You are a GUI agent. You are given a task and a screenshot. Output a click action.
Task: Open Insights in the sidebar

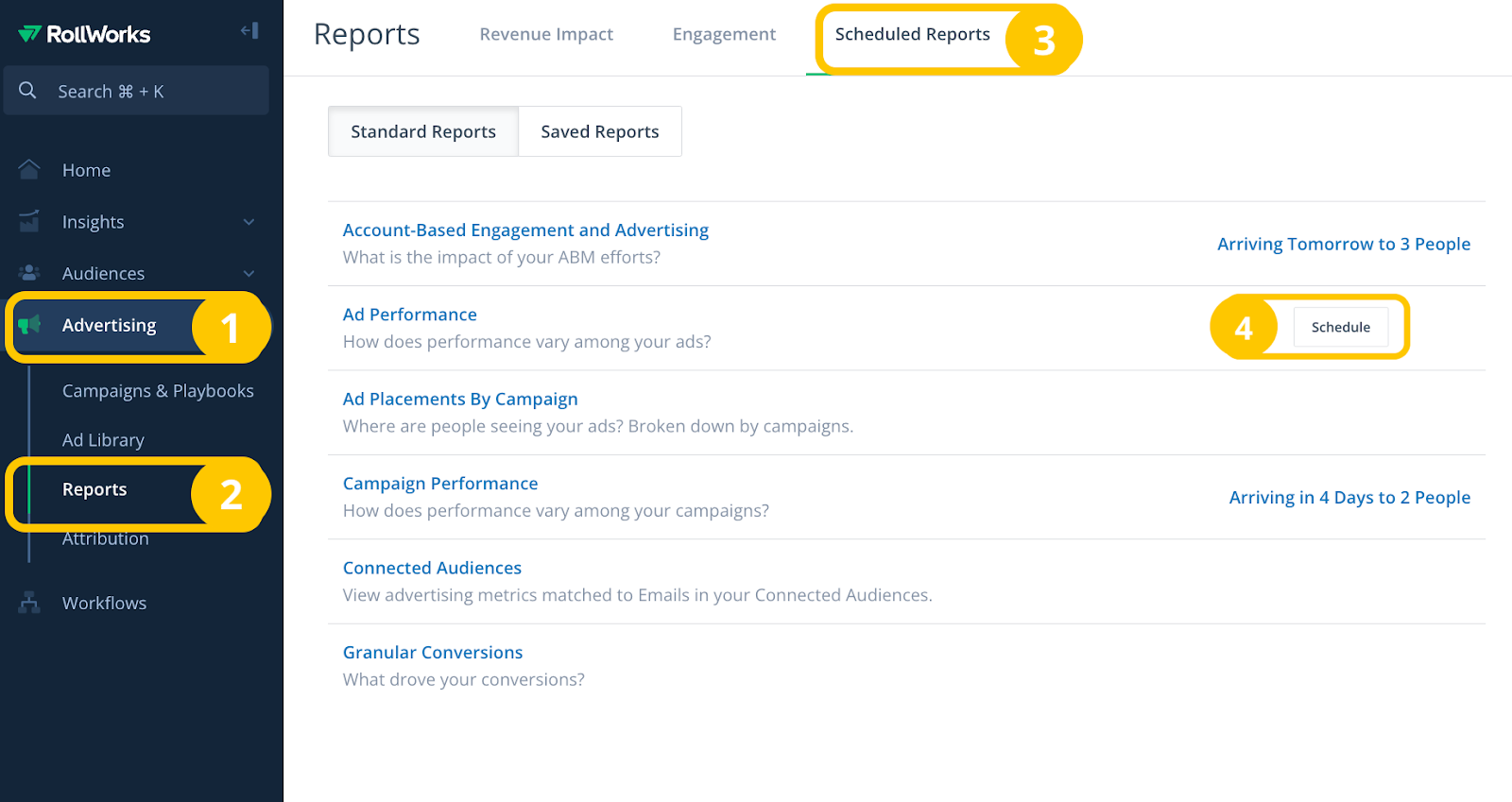(x=93, y=222)
